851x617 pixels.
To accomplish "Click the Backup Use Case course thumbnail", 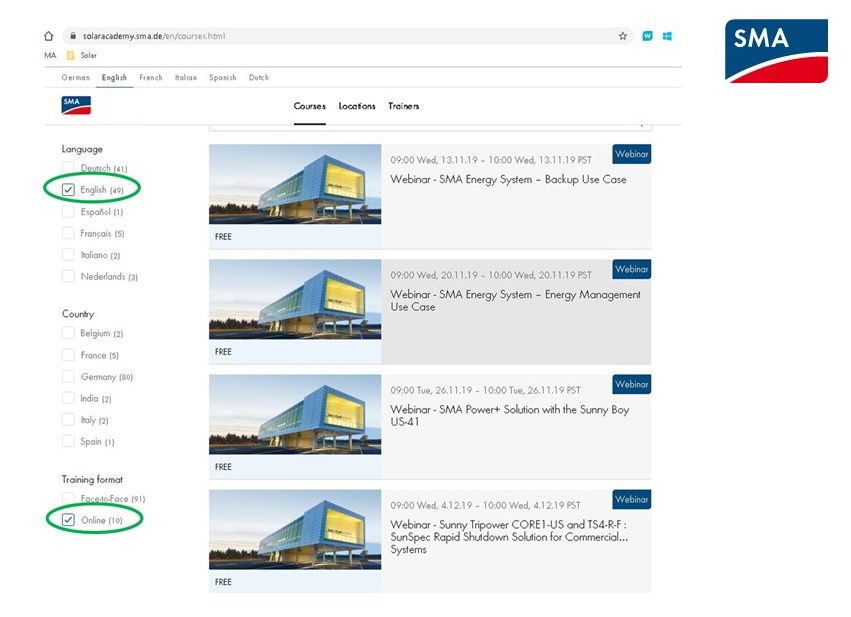I will pos(295,184).
